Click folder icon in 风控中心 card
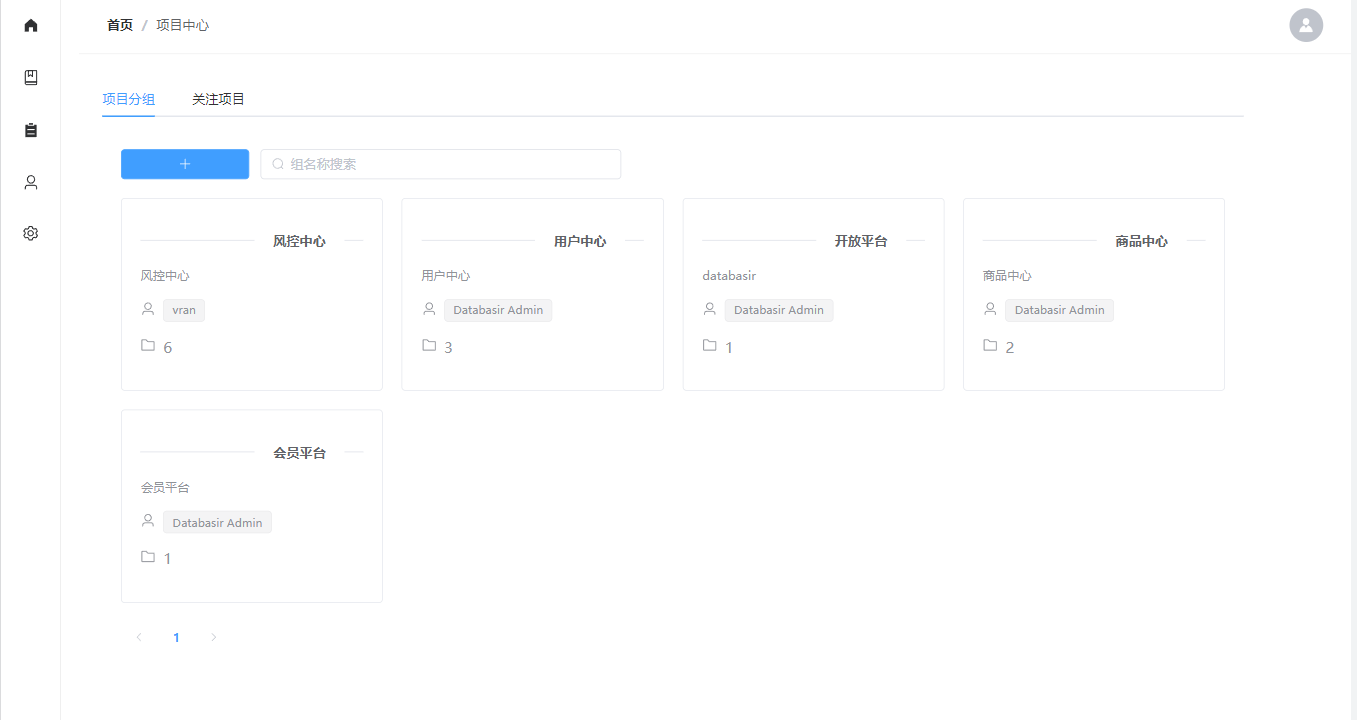The height and width of the screenshot is (720, 1357). (x=148, y=346)
